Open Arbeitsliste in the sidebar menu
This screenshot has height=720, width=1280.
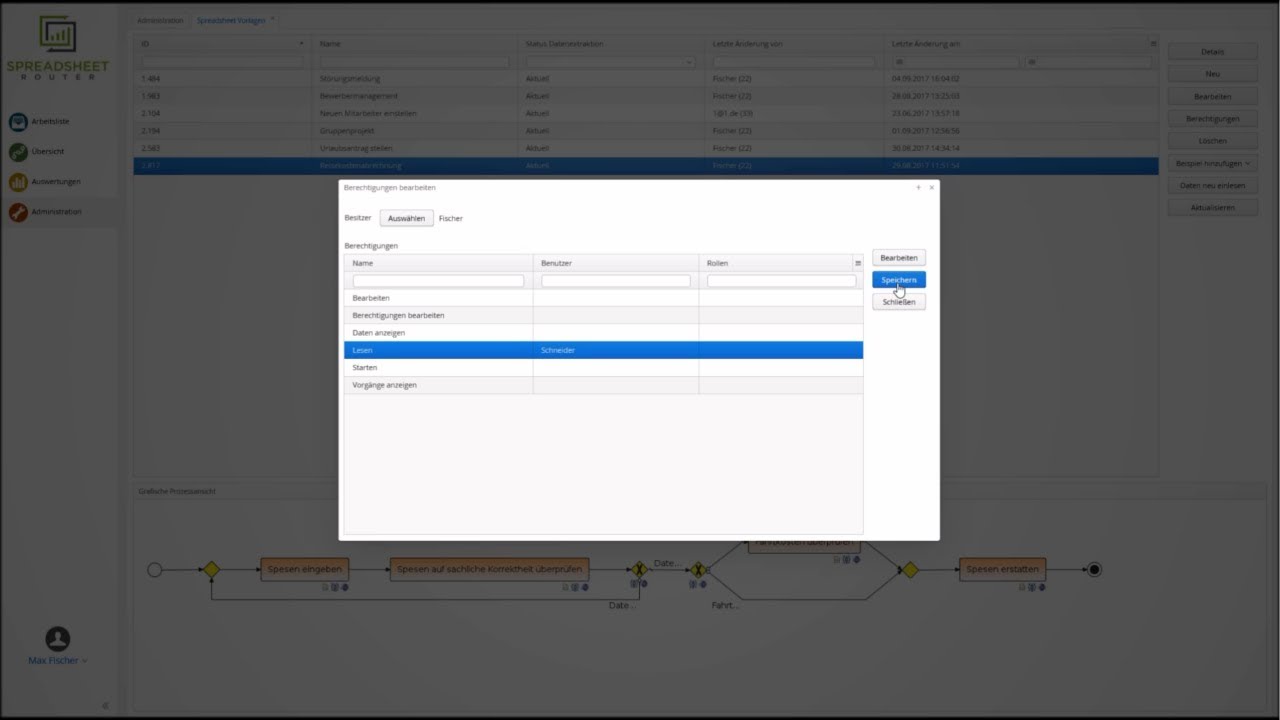(50, 122)
